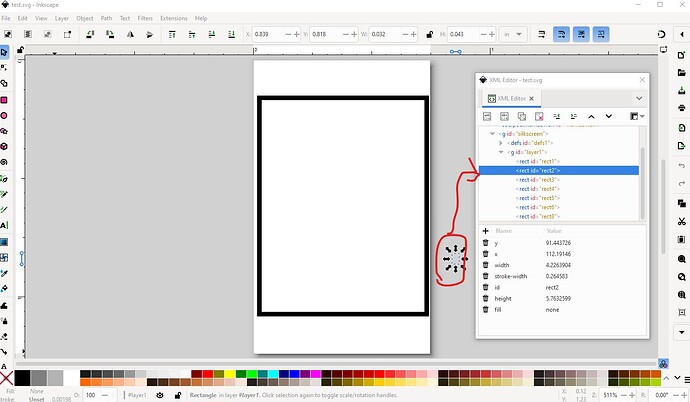Raise selection to top
The image size is (690, 402).
click(x=172, y=34)
